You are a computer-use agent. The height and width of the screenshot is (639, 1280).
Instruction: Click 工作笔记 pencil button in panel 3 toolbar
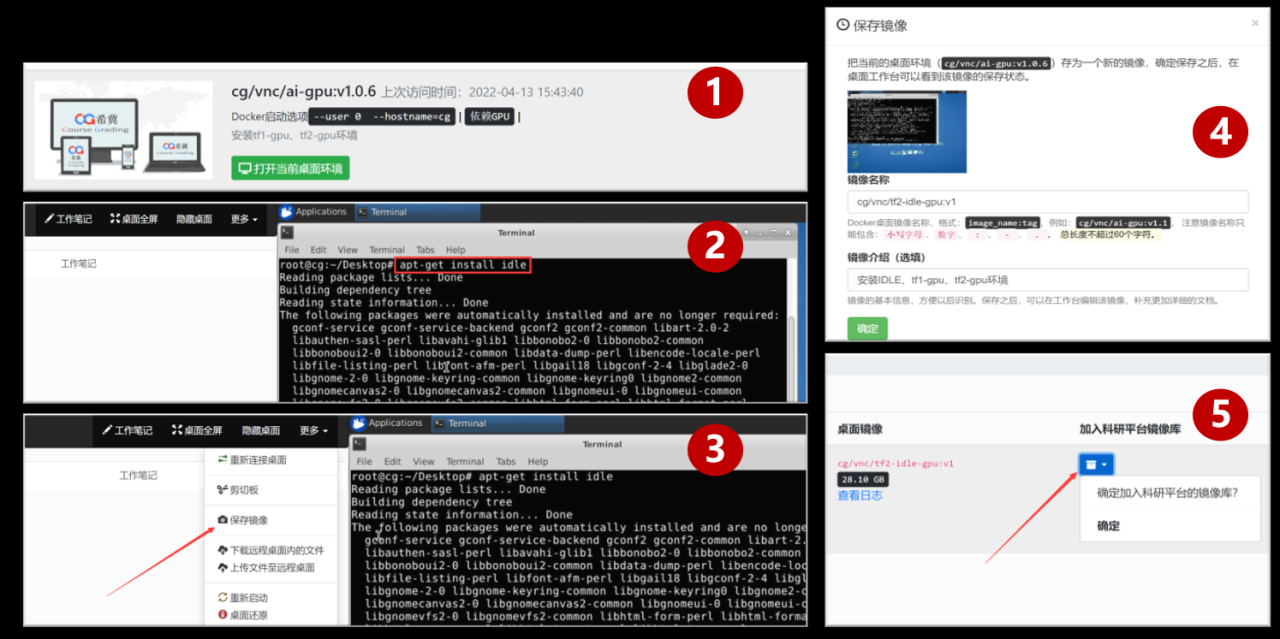[x=127, y=430]
